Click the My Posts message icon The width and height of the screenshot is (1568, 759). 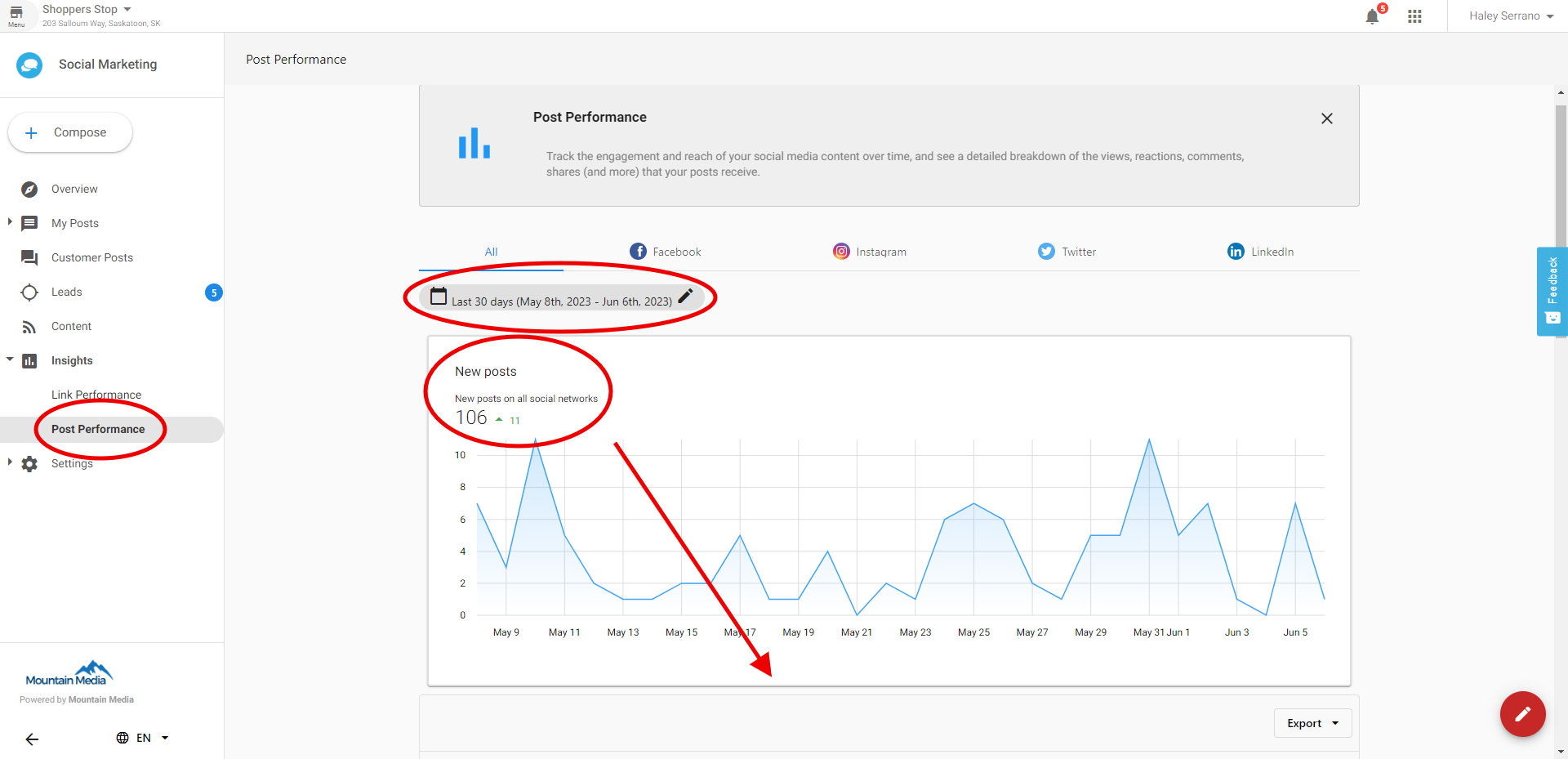tap(29, 224)
